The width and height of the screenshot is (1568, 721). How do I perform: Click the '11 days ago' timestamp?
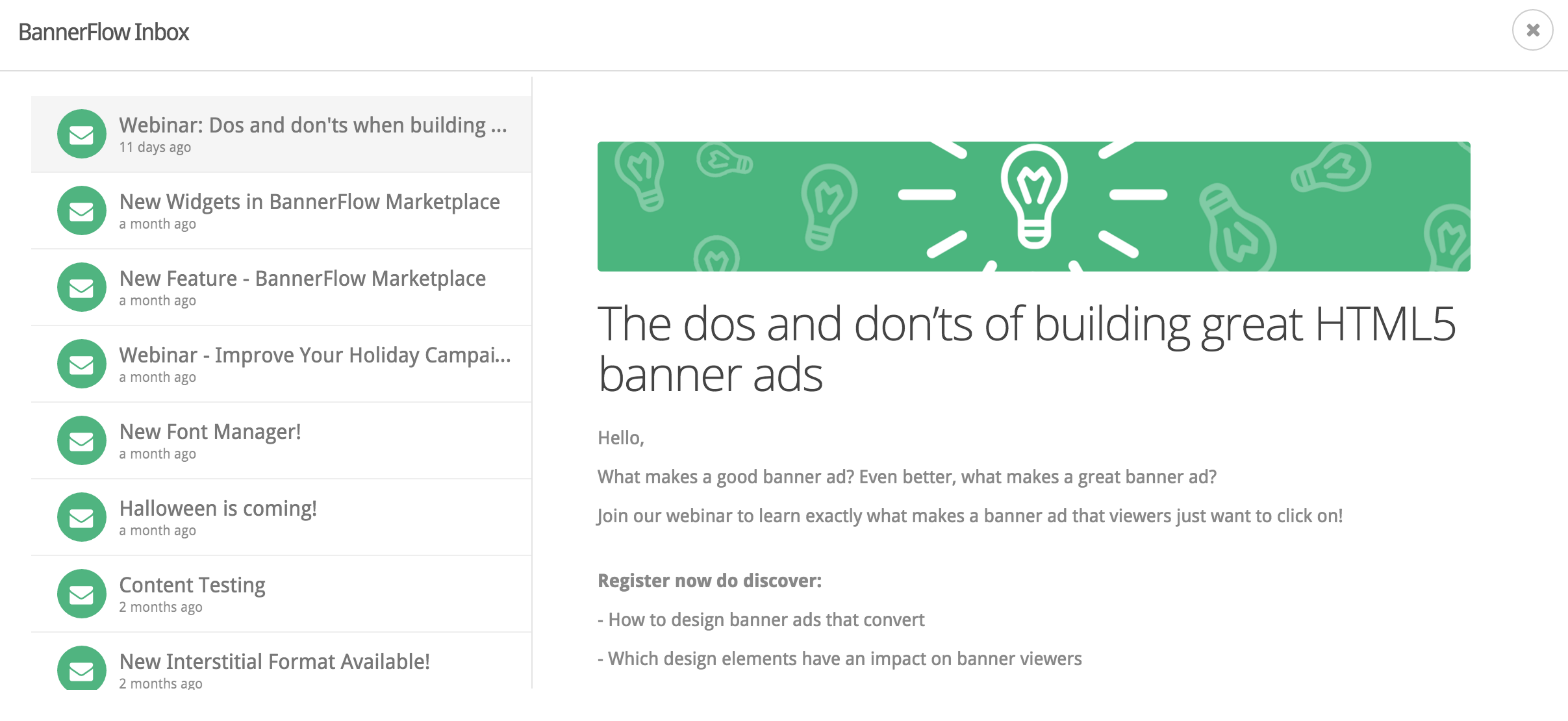tap(155, 147)
